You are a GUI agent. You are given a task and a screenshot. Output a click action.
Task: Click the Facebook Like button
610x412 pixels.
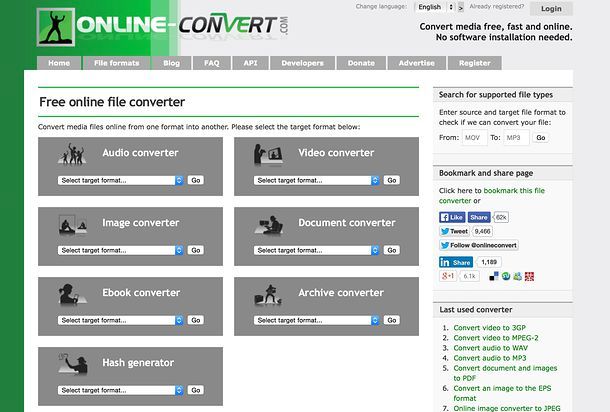(x=452, y=217)
